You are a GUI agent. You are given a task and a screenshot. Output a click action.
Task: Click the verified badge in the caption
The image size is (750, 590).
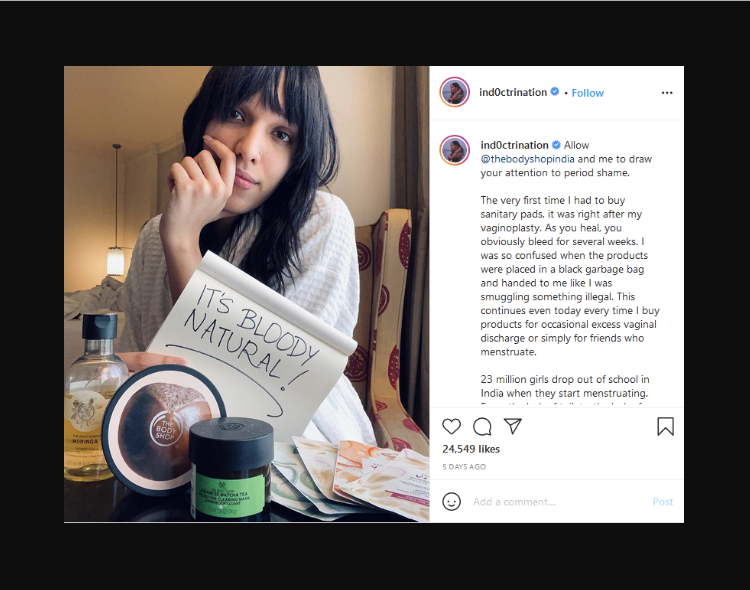coord(556,145)
